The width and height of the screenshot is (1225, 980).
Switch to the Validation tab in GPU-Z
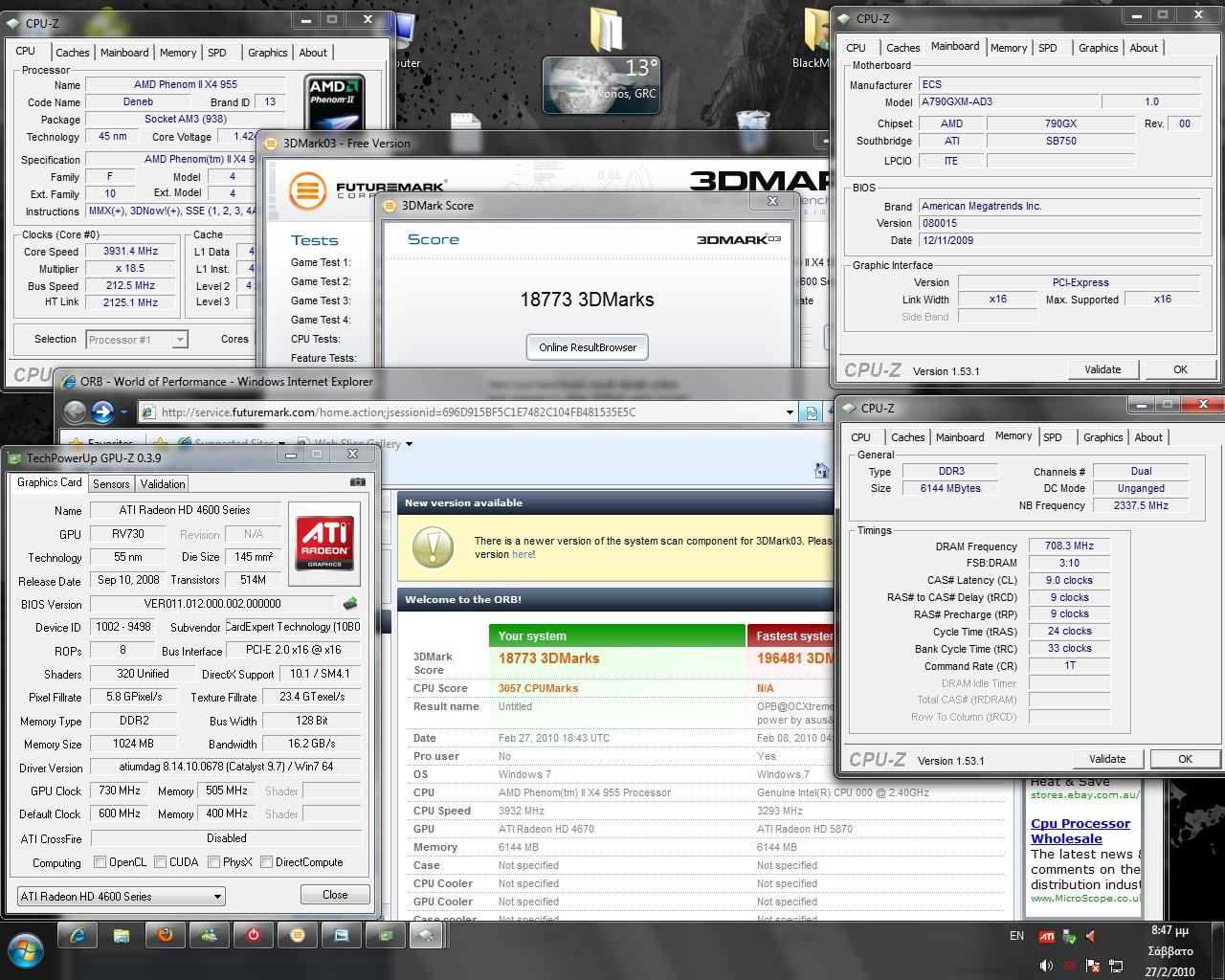point(163,484)
